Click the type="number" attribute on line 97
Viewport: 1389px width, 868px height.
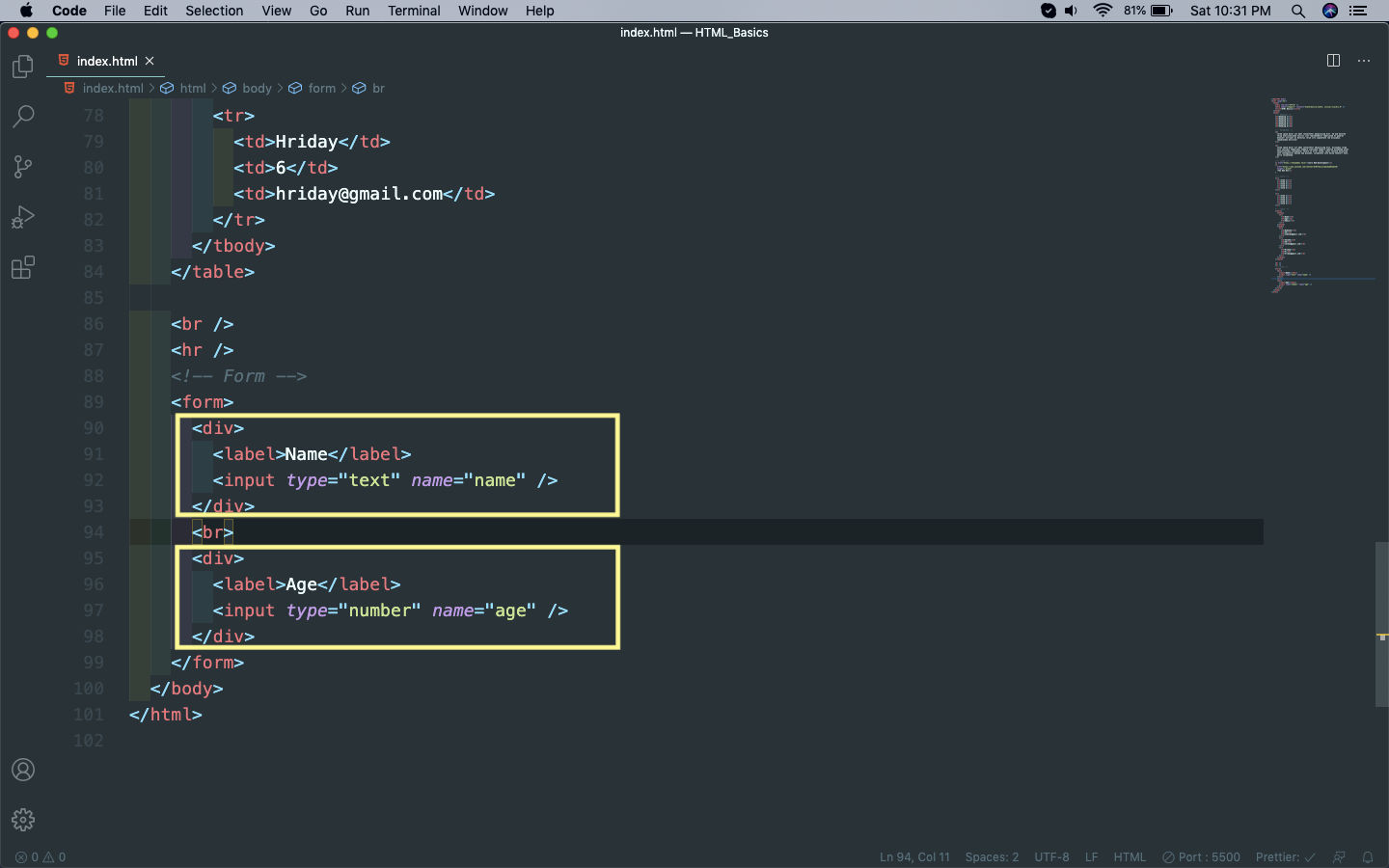(x=353, y=610)
